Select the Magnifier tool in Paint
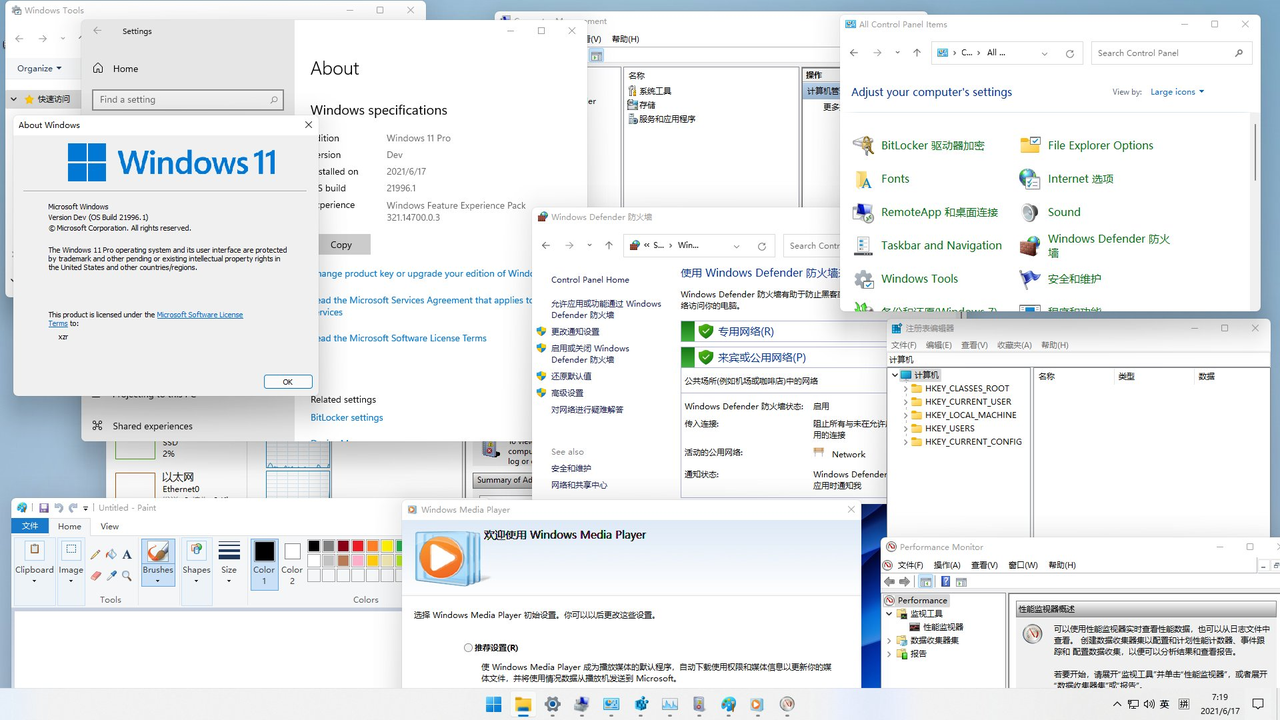Image resolution: width=1280 pixels, height=720 pixels. pos(126,576)
